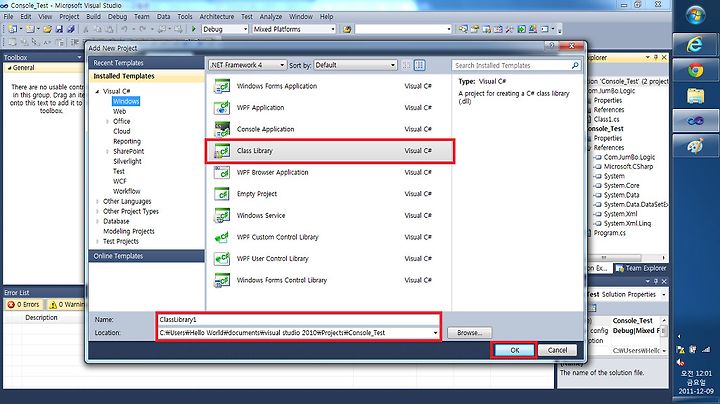The width and height of the screenshot is (720, 404).
Task: Switch to the Team Explorer tab
Action: 641,268
